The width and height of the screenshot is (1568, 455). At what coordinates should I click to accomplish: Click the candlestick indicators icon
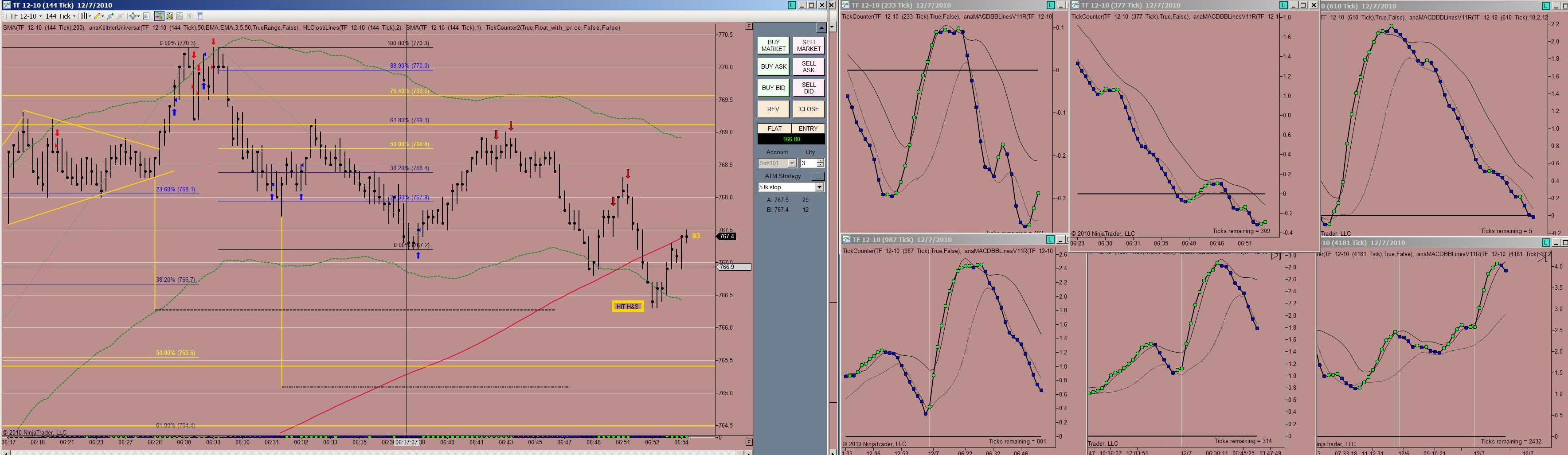coord(169,16)
